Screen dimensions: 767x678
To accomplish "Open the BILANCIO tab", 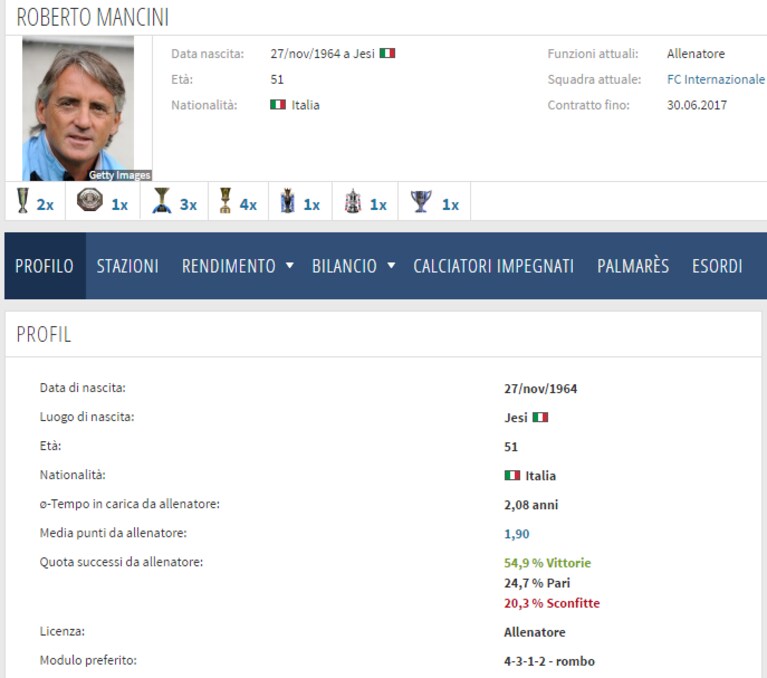I will (x=344, y=266).
